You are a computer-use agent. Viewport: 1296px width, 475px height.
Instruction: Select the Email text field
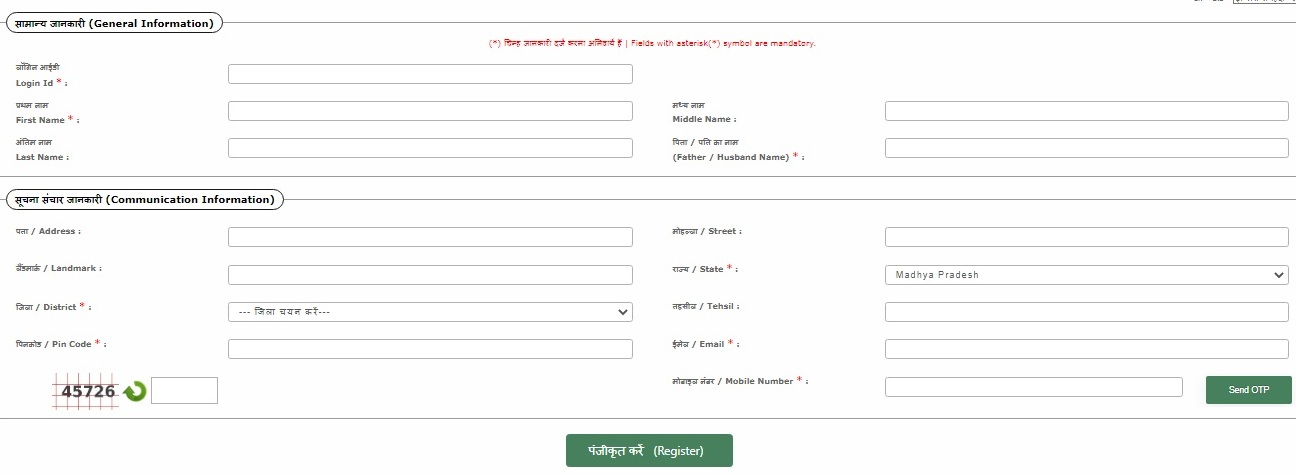[1087, 349]
